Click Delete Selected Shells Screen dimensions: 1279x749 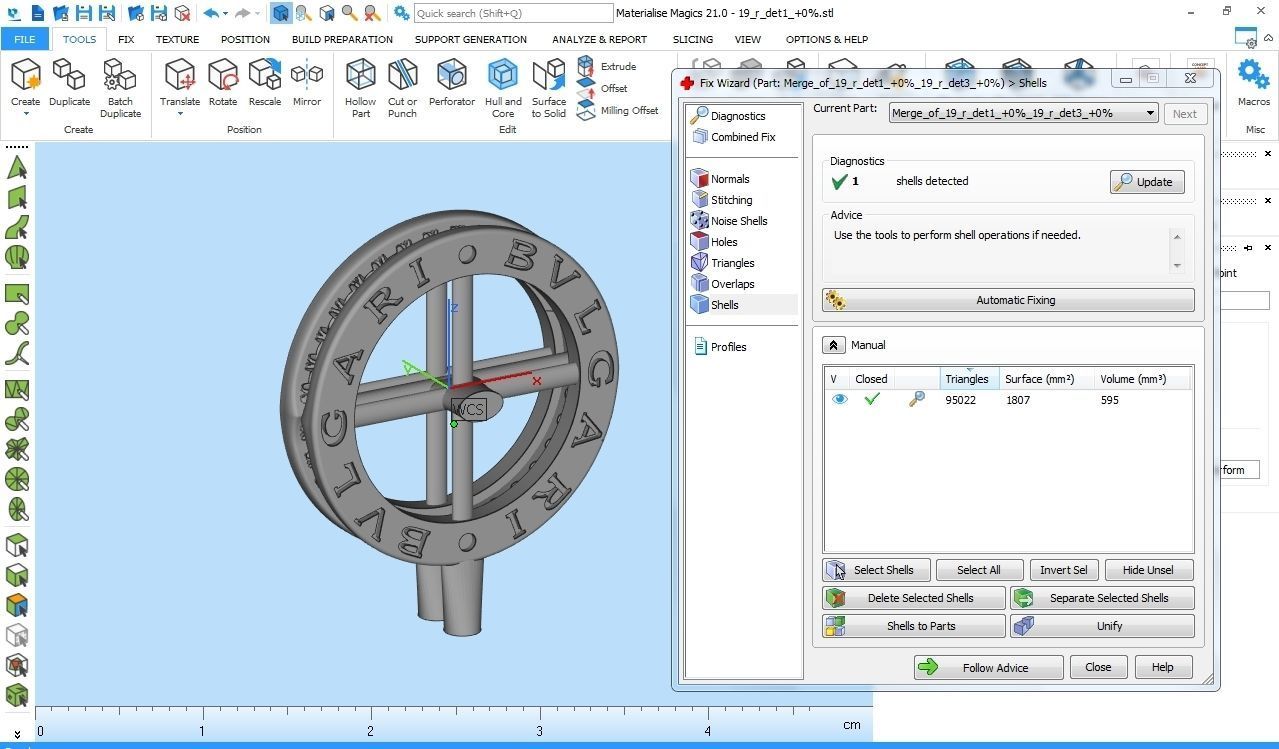pyautogui.click(x=914, y=598)
